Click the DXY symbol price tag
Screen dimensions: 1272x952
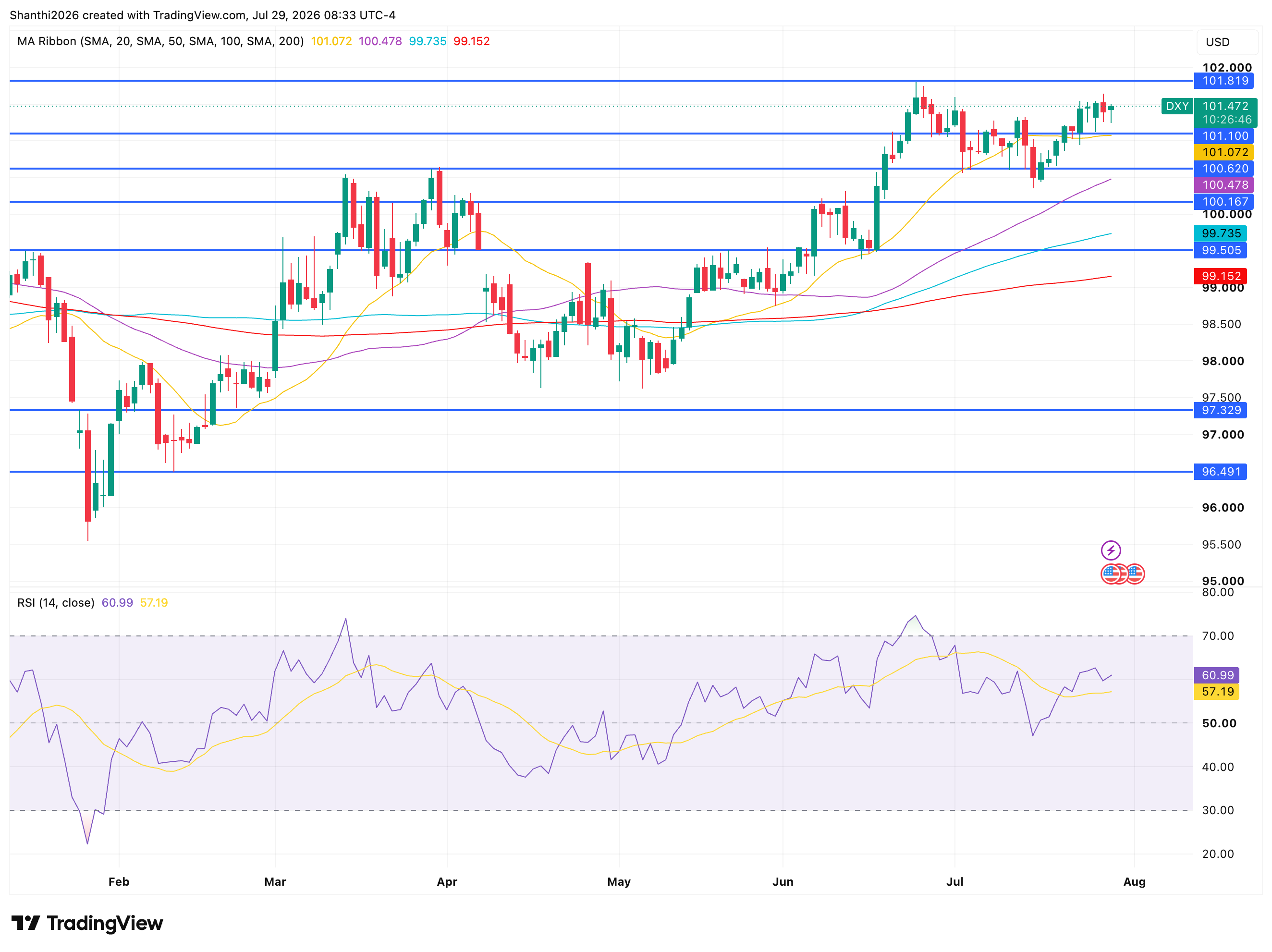[1177, 106]
